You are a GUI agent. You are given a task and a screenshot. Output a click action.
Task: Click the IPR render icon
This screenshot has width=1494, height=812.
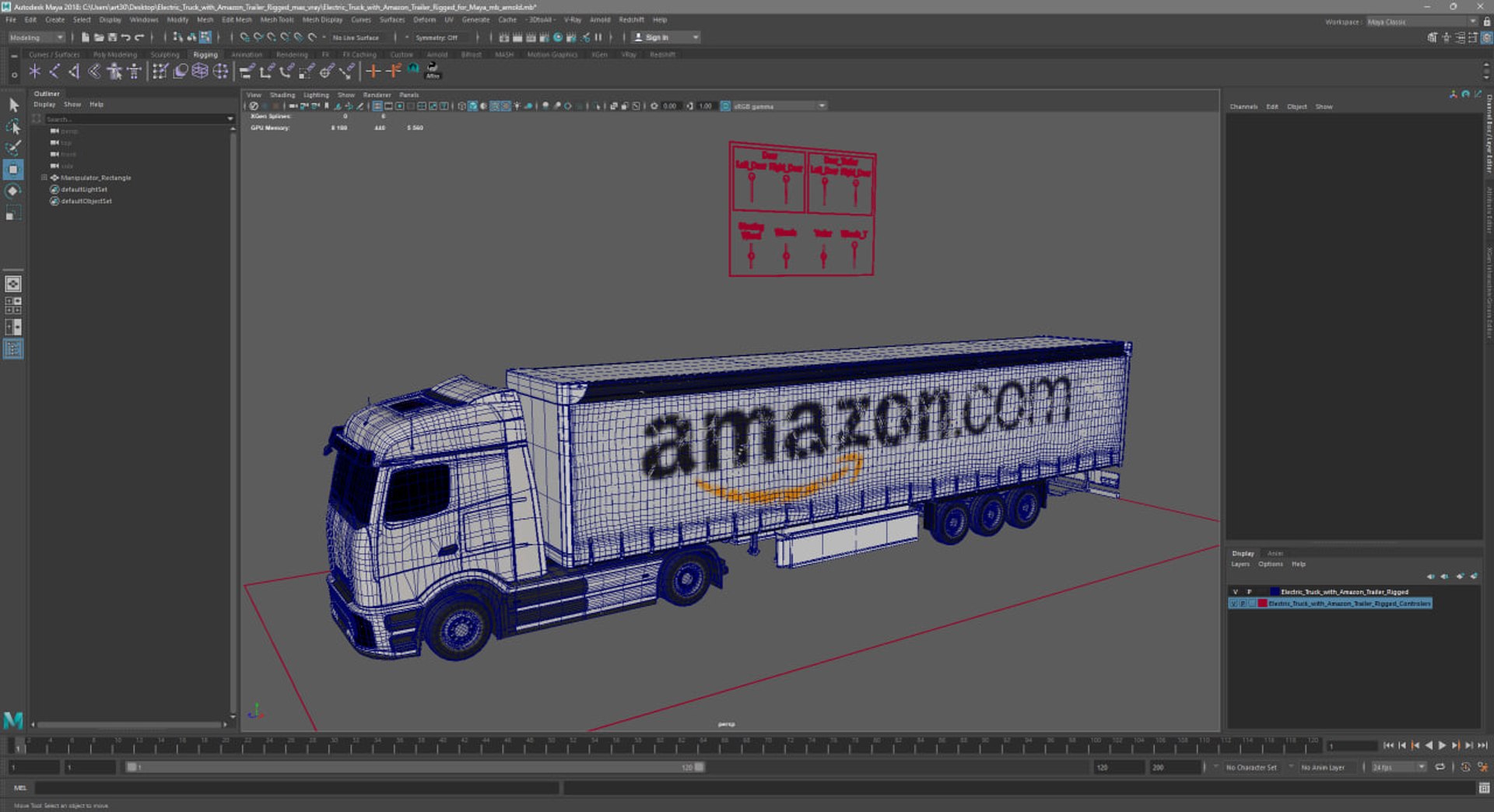[531, 37]
